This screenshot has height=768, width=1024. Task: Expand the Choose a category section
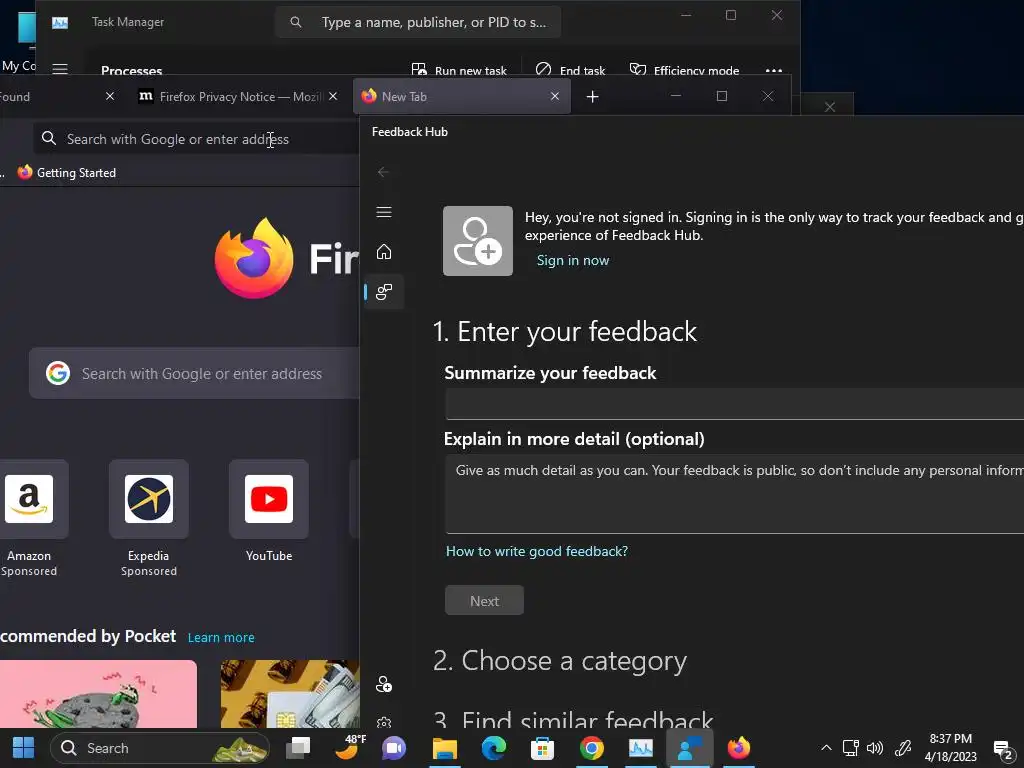(560, 661)
